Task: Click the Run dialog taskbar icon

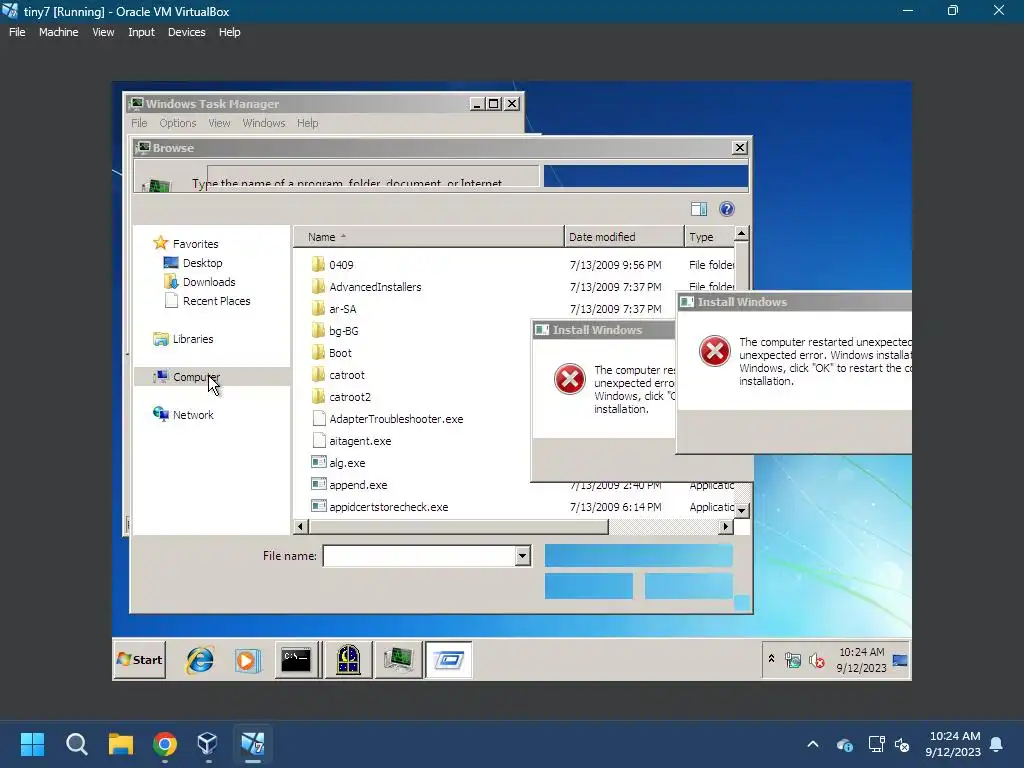Action: 449,660
